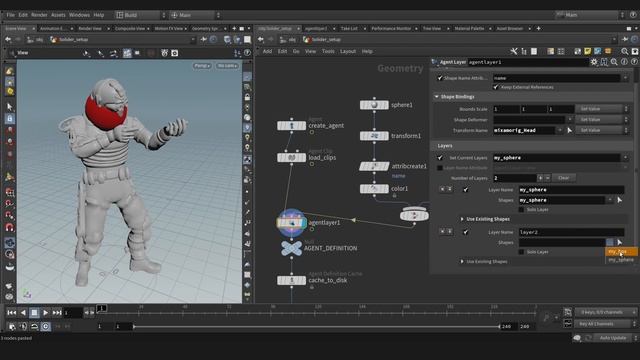Click the timeline range slider
Viewport: 640px width, 360px height.
click(316, 327)
